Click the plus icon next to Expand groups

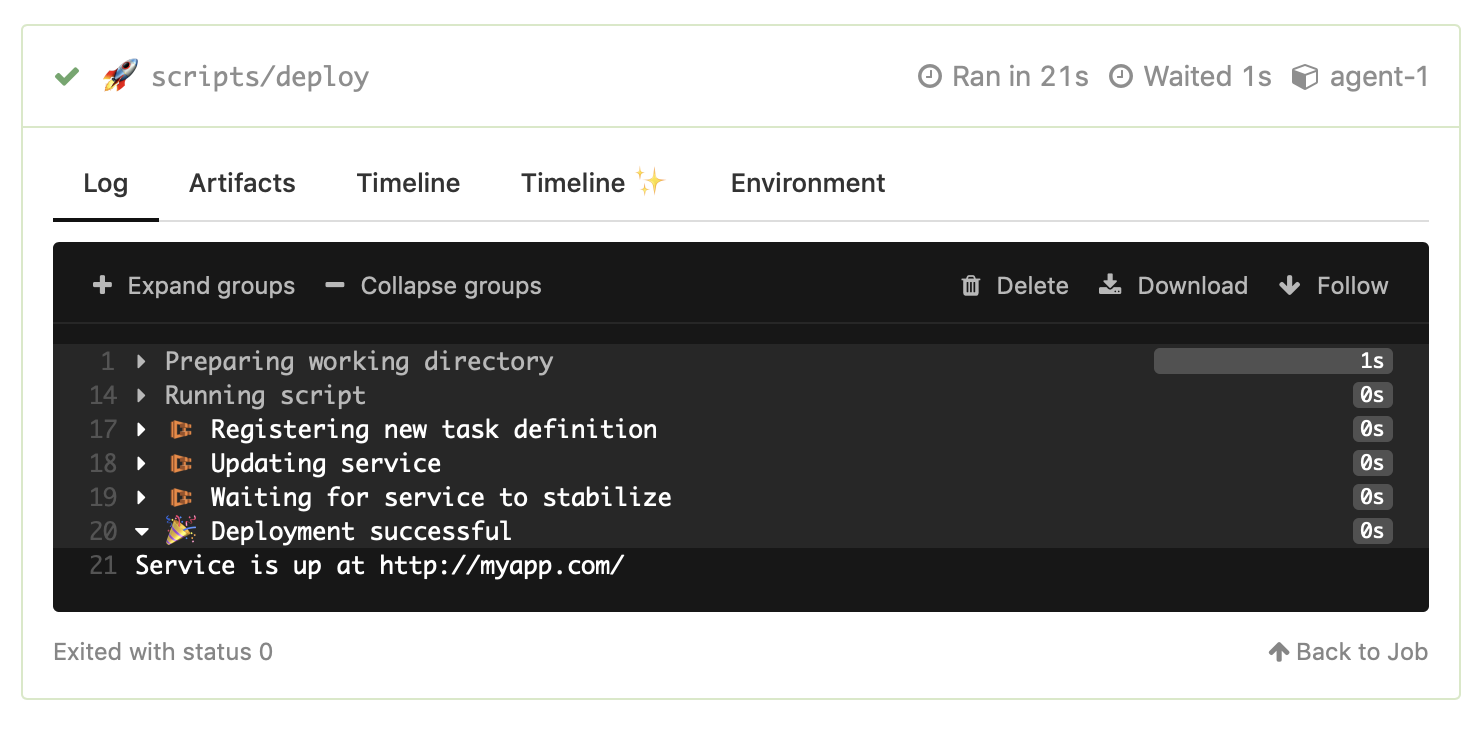coord(102,285)
